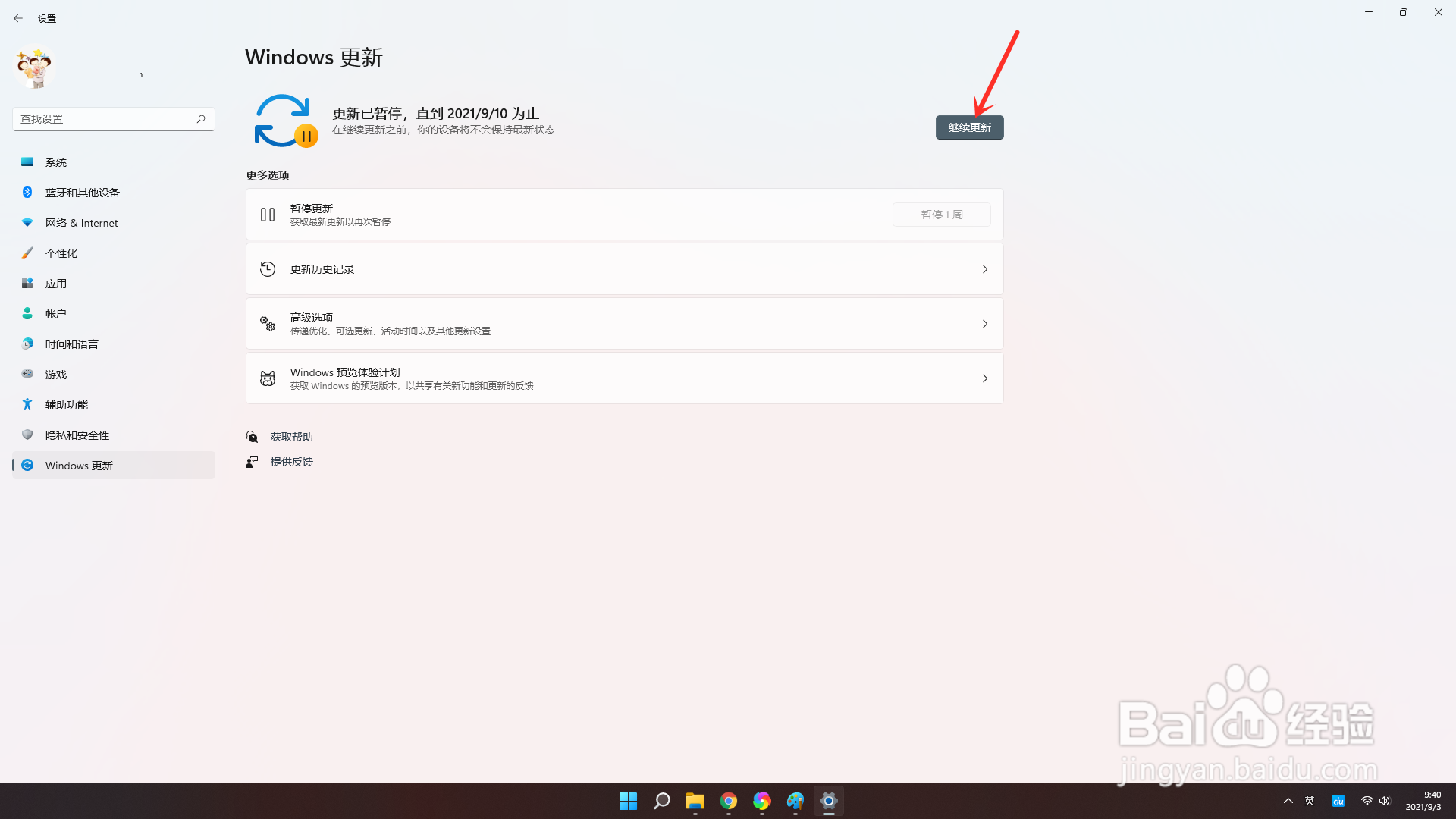This screenshot has width=1456, height=819.
Task: Click the update history clock icon
Action: click(268, 269)
